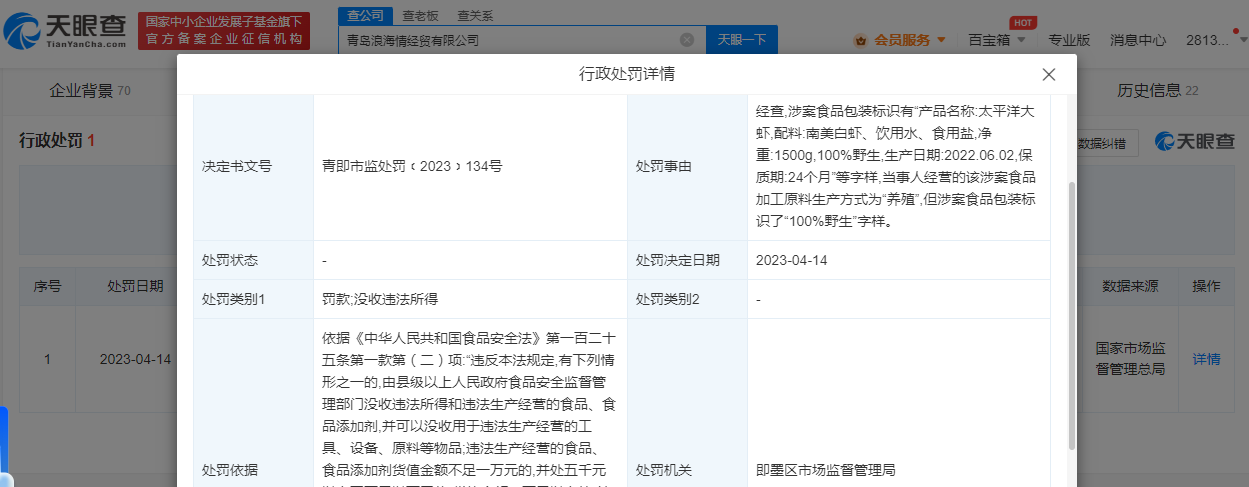Select decision number 青即市监处罚〔2023〕134号

(x=412, y=166)
